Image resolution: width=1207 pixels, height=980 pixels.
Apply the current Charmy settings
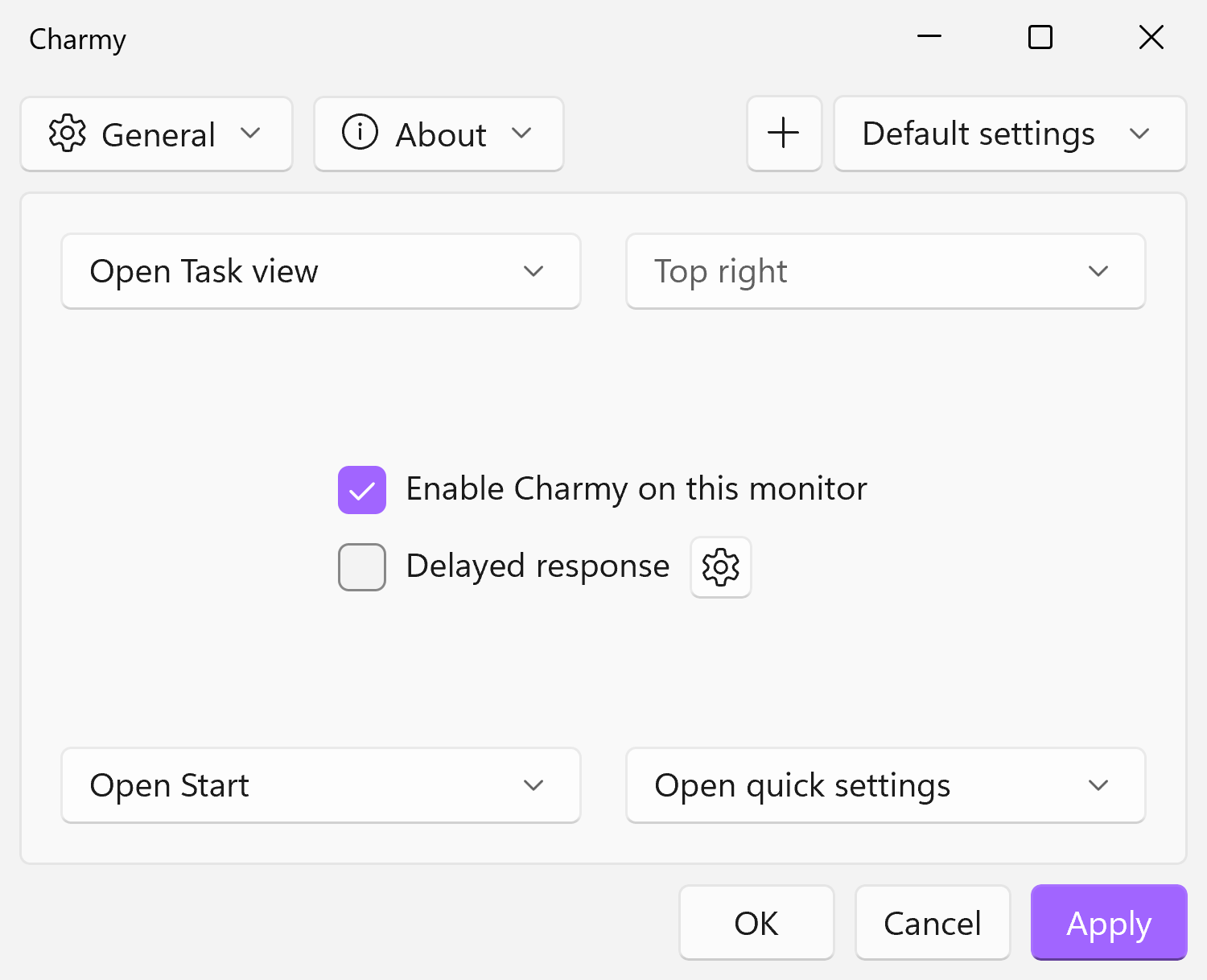[1108, 922]
